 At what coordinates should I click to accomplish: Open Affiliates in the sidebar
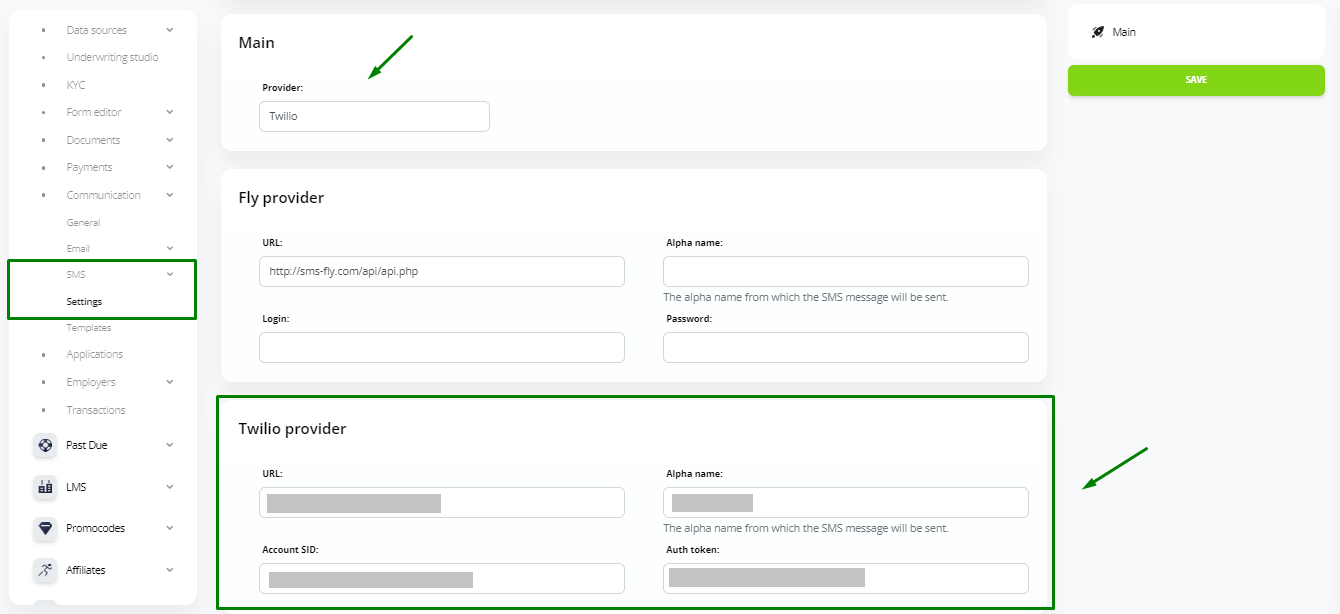click(86, 570)
